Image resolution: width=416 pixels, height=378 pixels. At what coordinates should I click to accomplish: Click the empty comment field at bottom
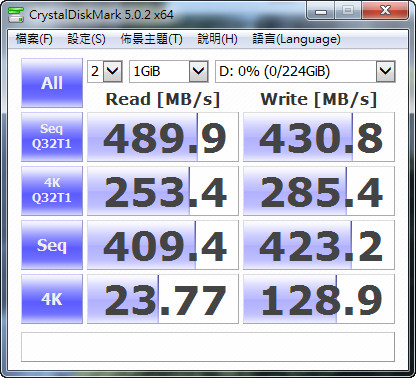[208, 347]
